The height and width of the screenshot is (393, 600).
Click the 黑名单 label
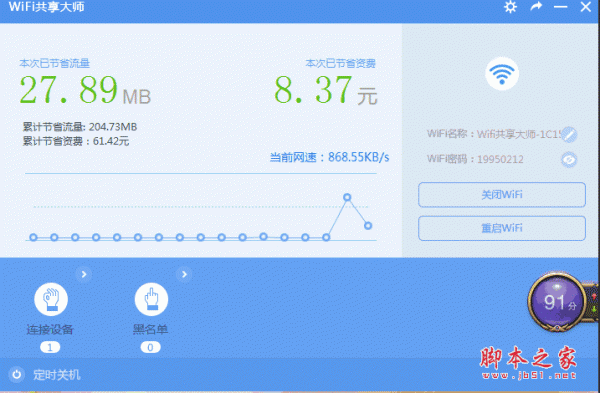pyautogui.click(x=150, y=329)
